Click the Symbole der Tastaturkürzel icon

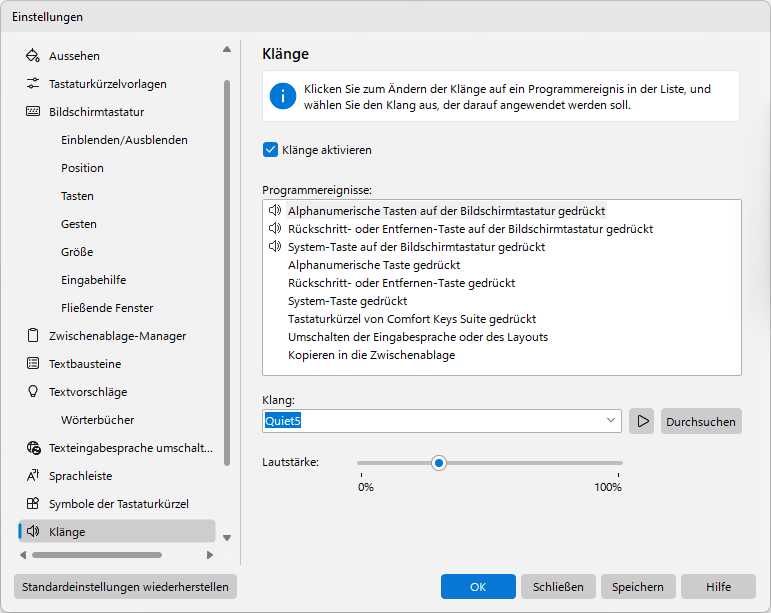(x=33, y=503)
